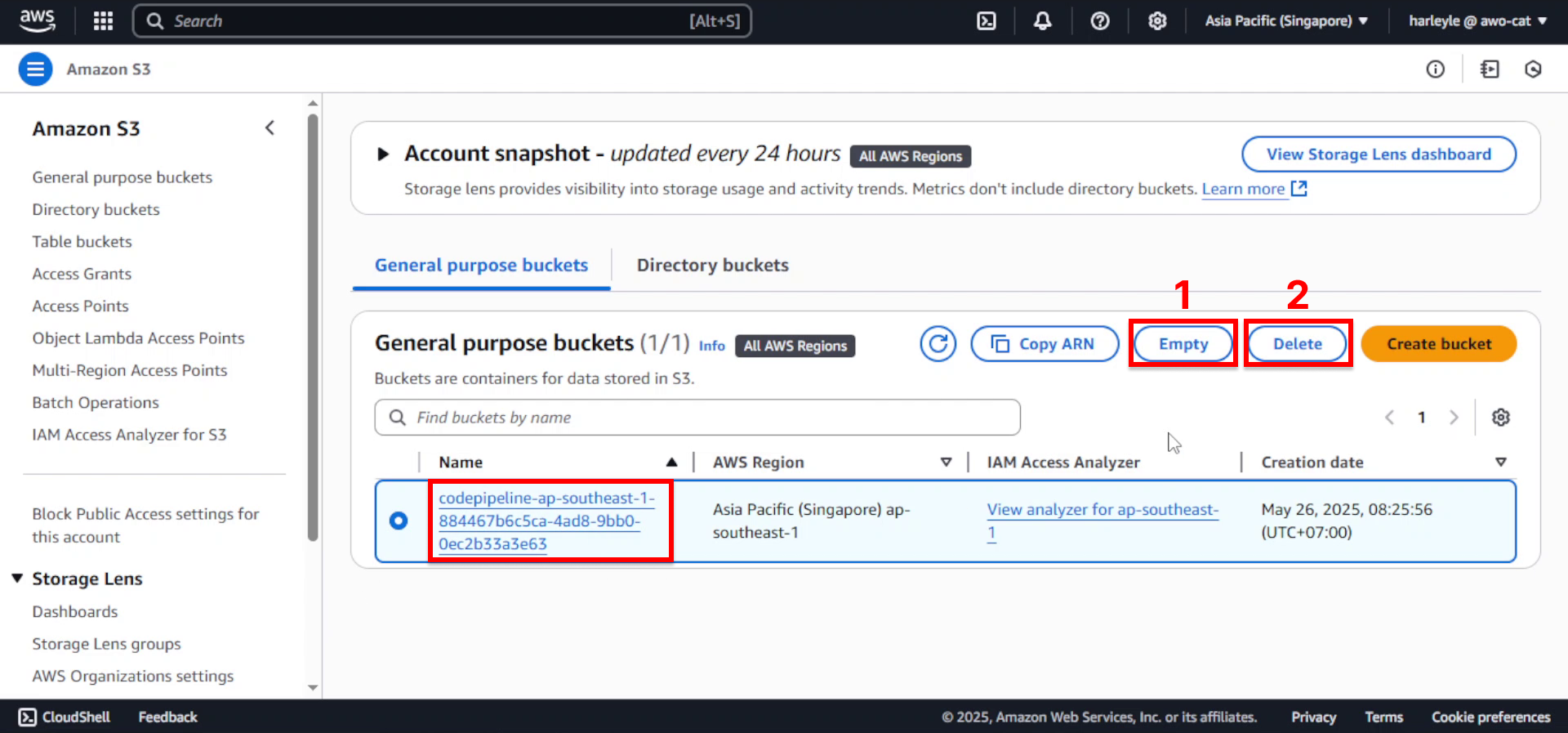Click the AWS logo home icon
1568x733 pixels.
38,20
